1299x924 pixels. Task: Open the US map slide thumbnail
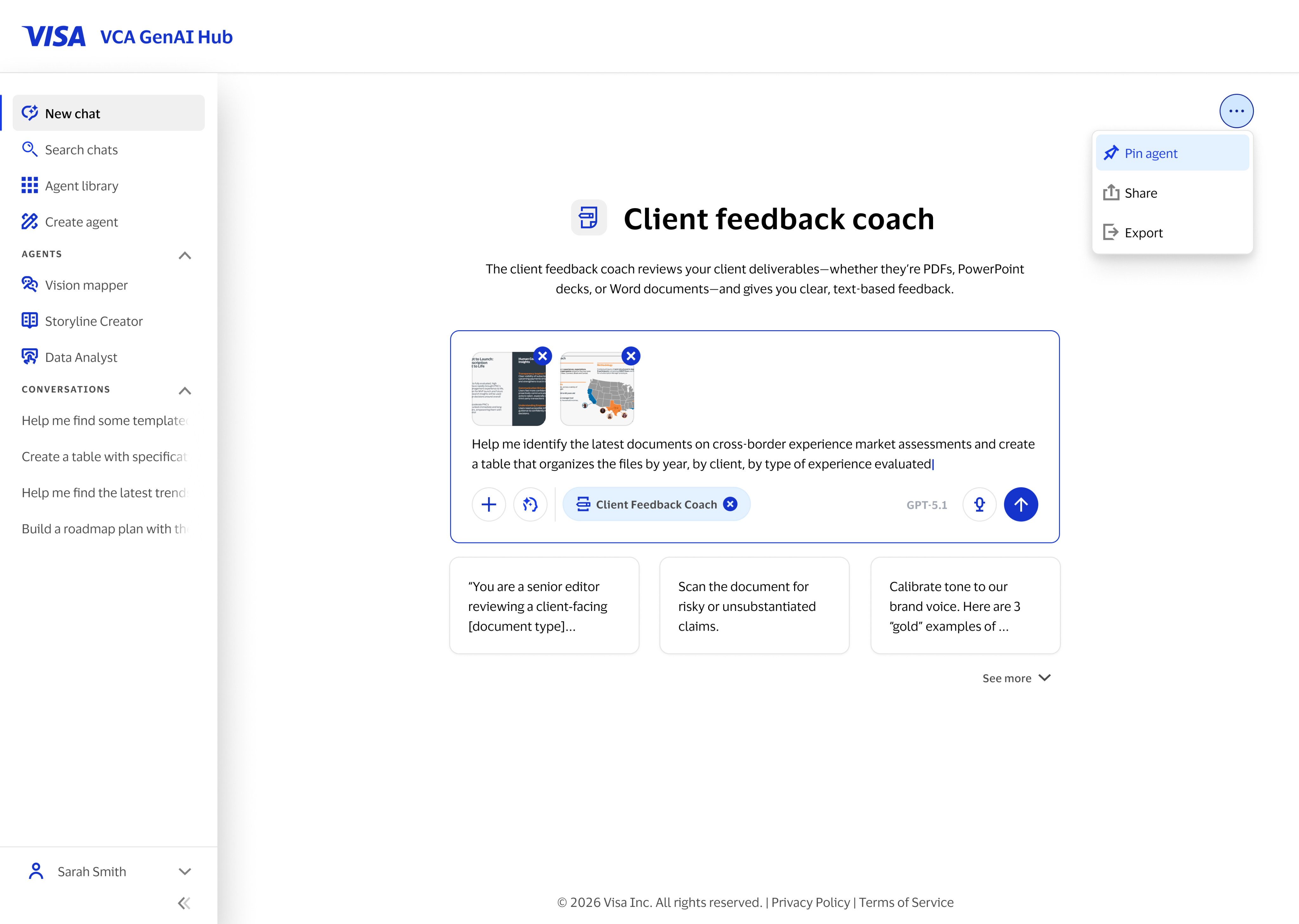pyautogui.click(x=597, y=389)
